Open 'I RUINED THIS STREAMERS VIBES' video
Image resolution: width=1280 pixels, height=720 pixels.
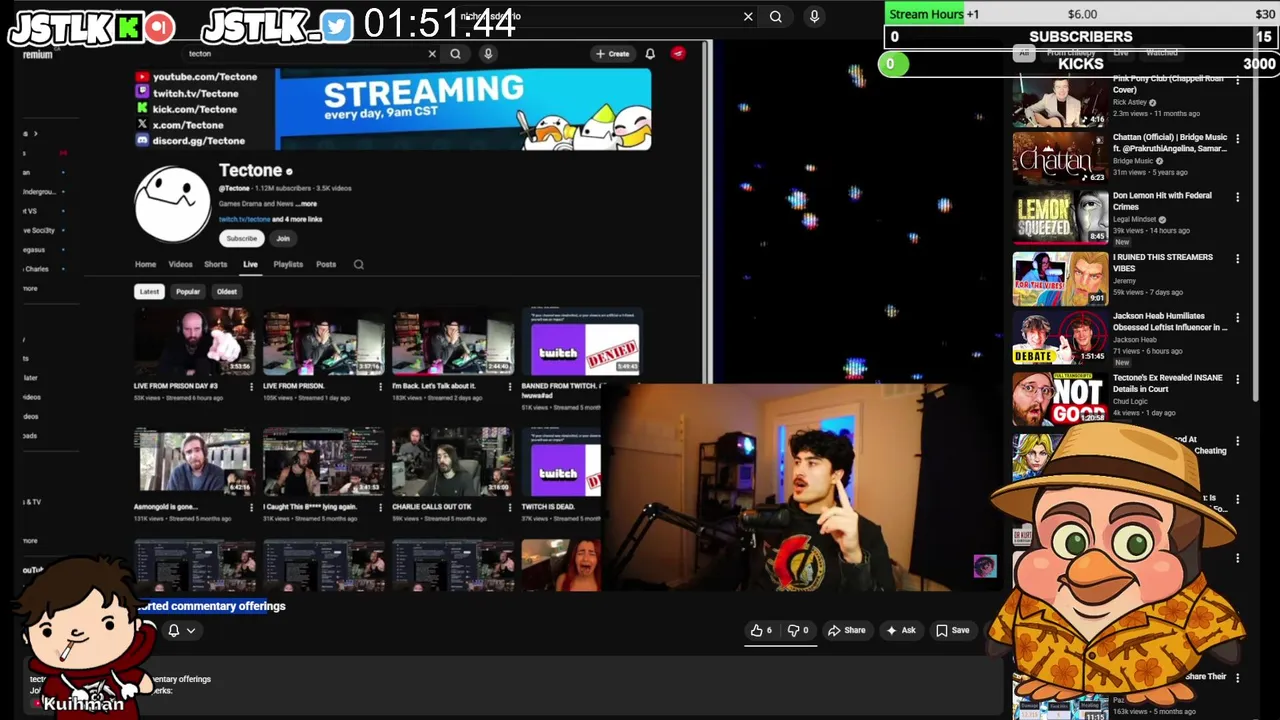pos(1060,279)
